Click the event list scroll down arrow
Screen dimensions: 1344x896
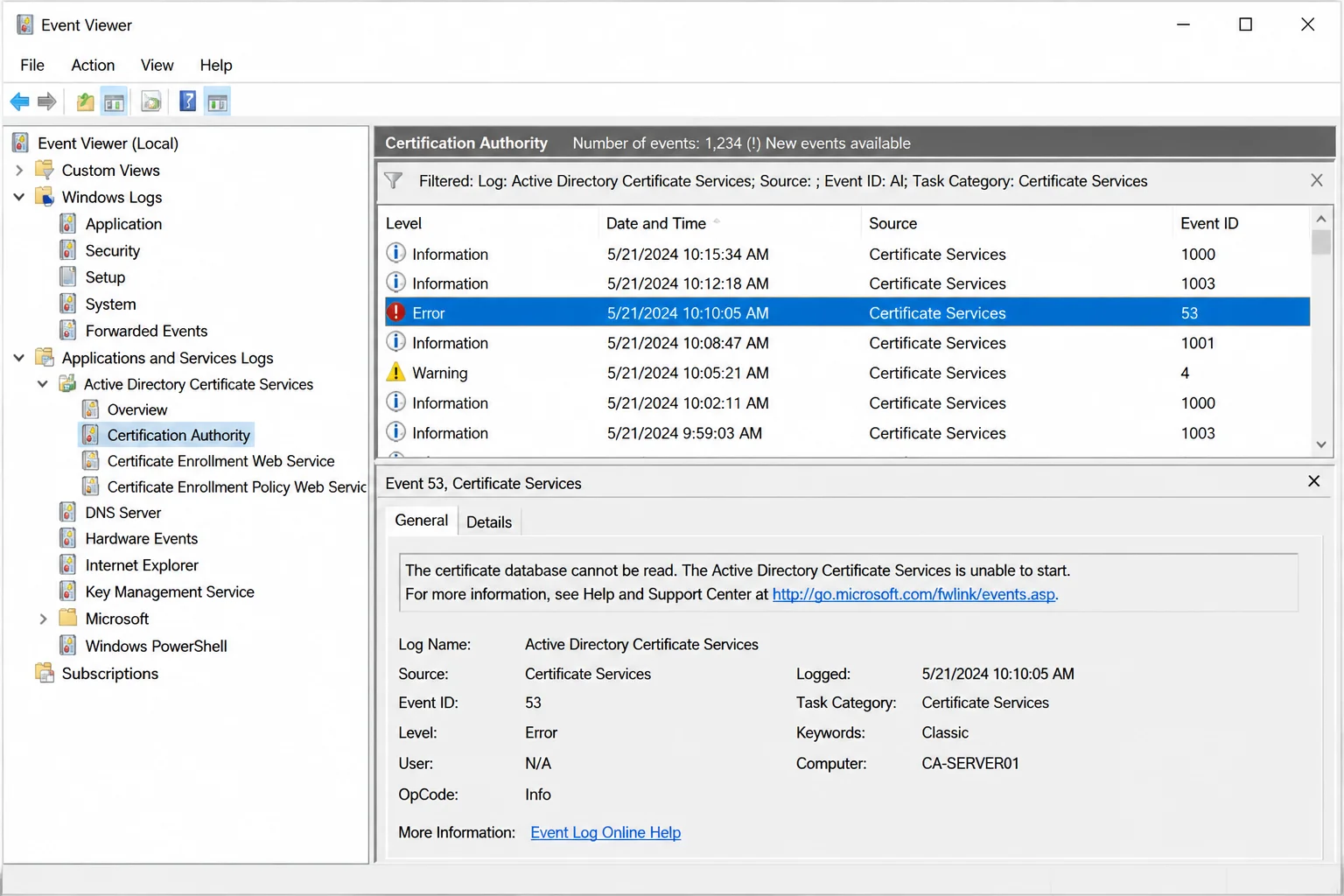point(1321,444)
